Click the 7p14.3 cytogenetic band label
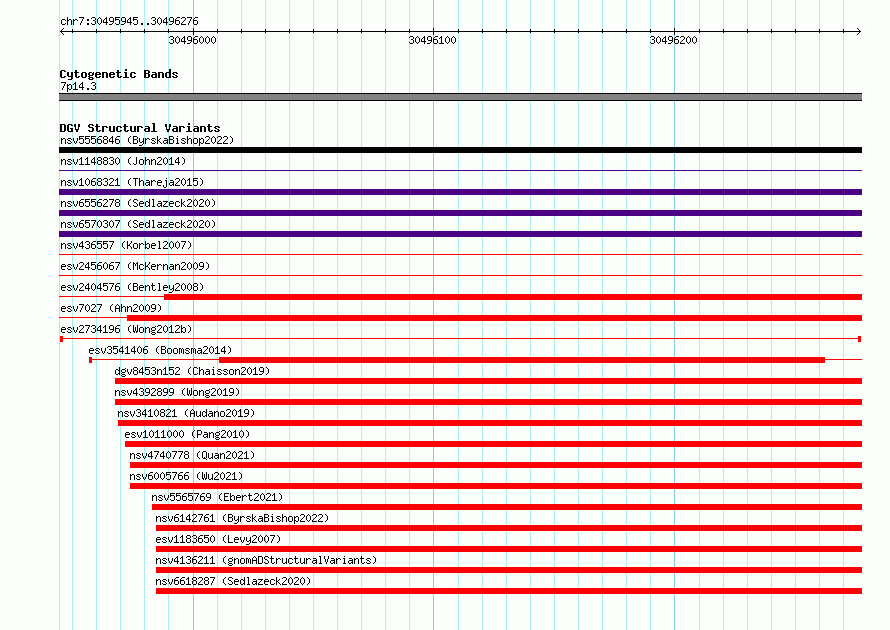Image resolution: width=890 pixels, height=630 pixels. tap(78, 86)
